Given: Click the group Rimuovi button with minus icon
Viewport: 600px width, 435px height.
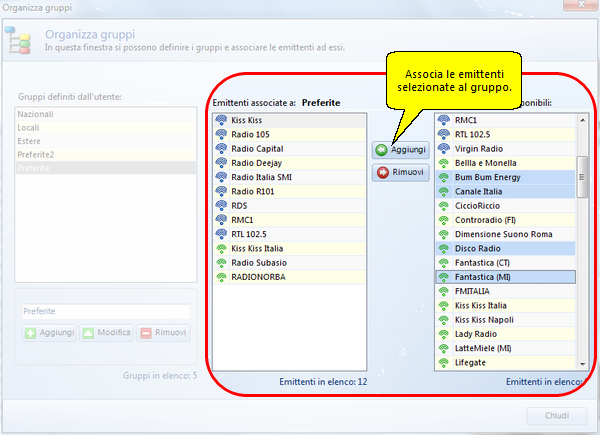Looking at the screenshot, I should tap(163, 332).
